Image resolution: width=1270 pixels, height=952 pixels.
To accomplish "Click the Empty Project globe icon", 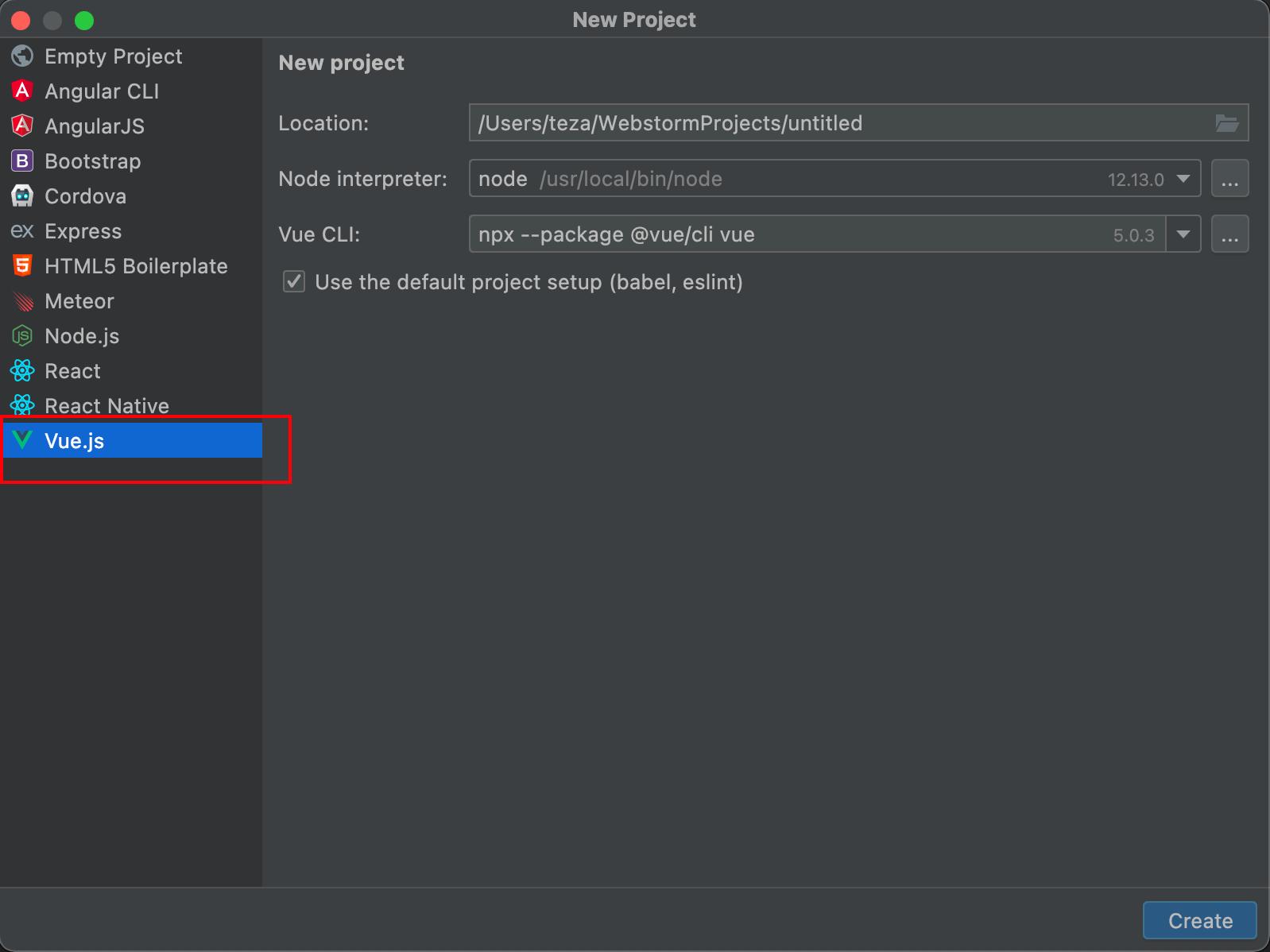I will [x=22, y=56].
